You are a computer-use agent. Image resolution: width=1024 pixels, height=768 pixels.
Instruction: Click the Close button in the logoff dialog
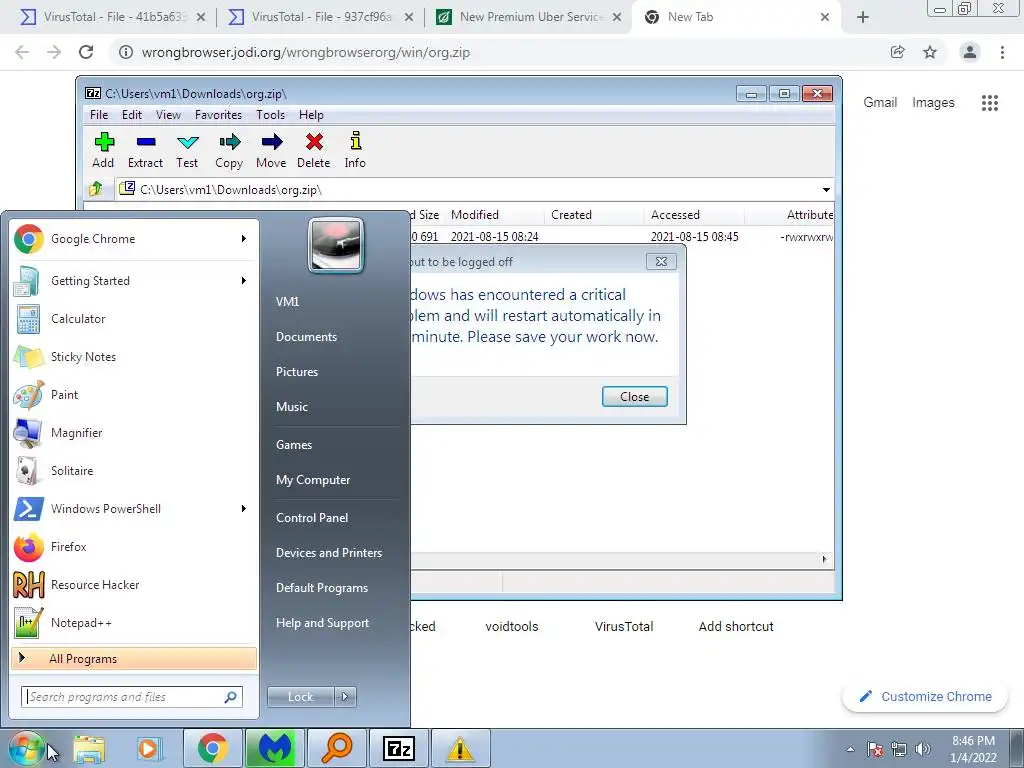(635, 397)
